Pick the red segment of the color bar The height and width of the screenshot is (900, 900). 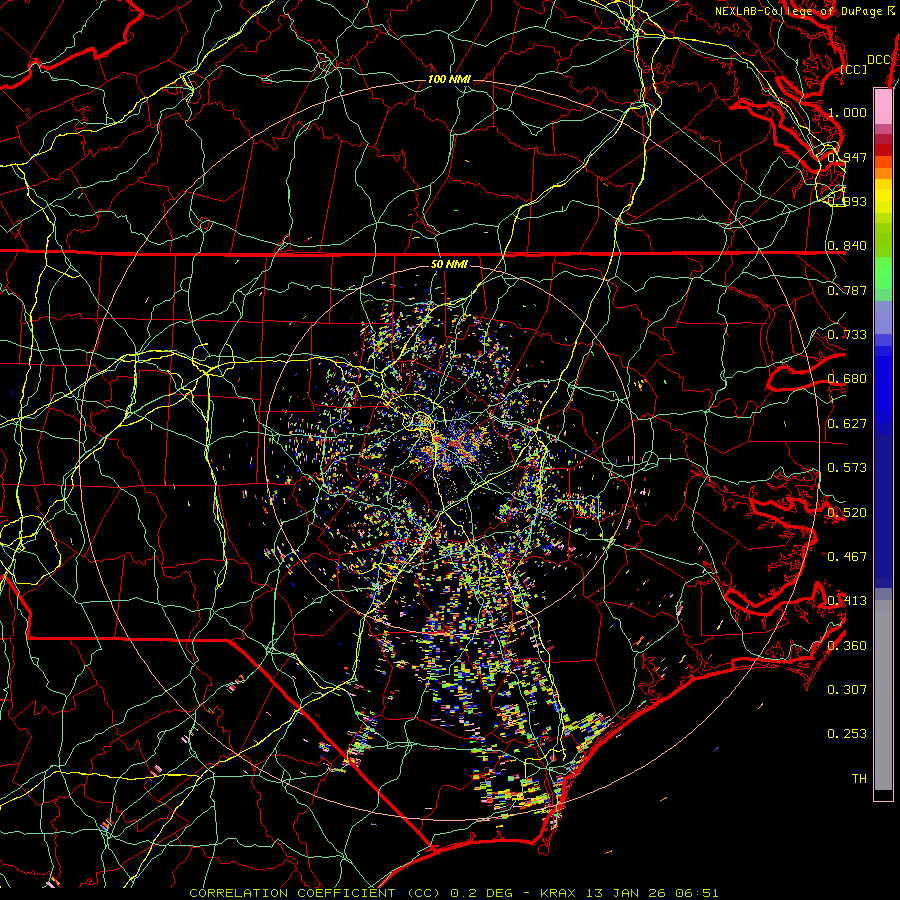click(883, 150)
